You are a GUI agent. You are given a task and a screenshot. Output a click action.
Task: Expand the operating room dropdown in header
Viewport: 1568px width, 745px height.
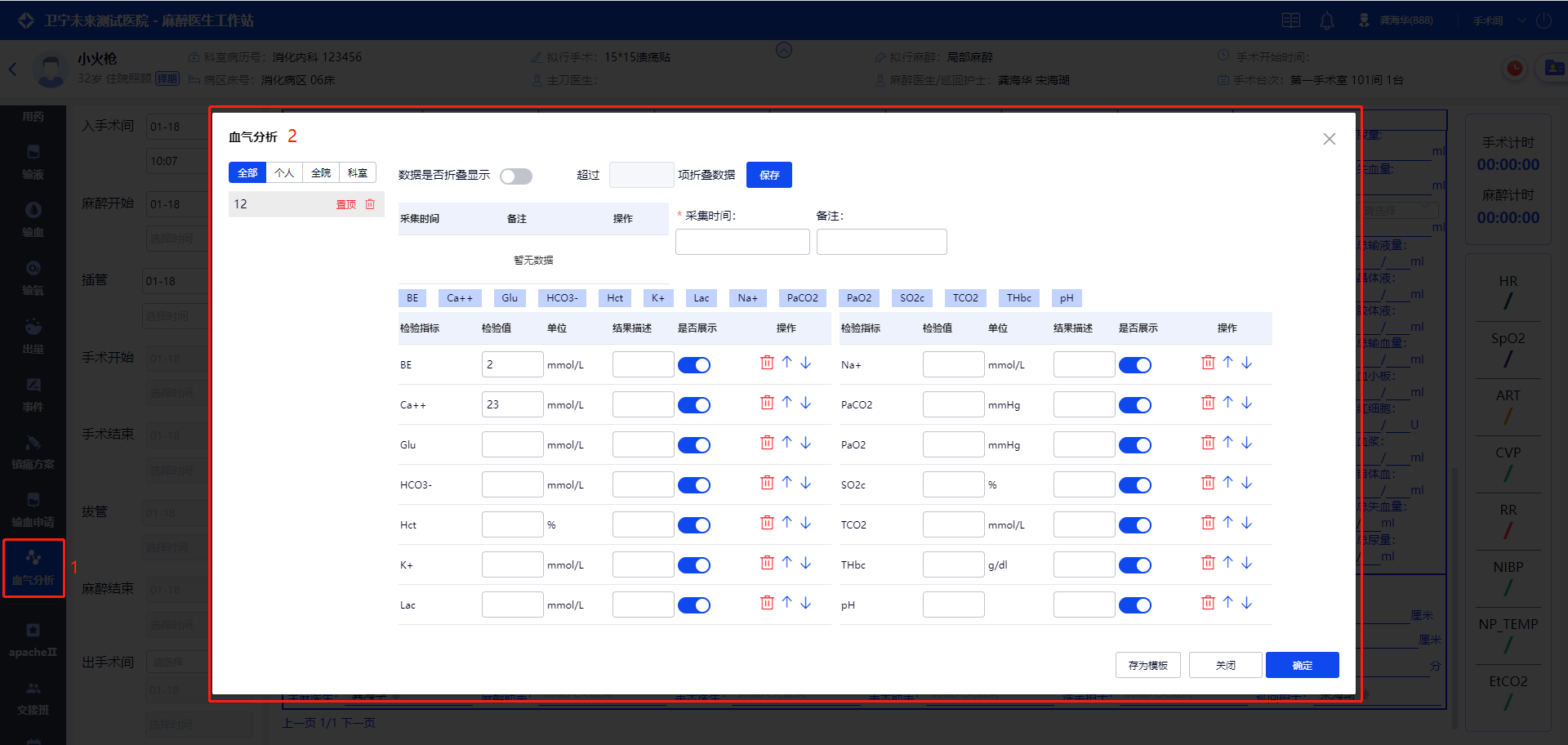pyautogui.click(x=1499, y=20)
